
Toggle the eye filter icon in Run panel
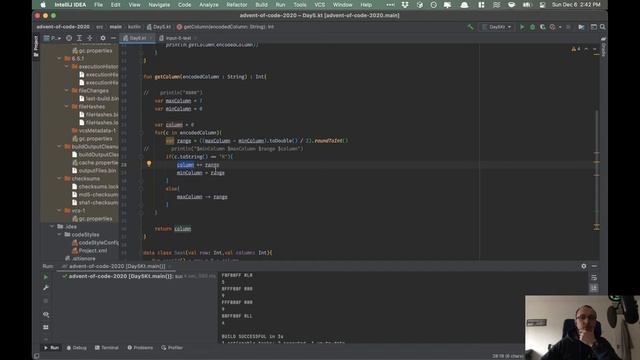46,315
